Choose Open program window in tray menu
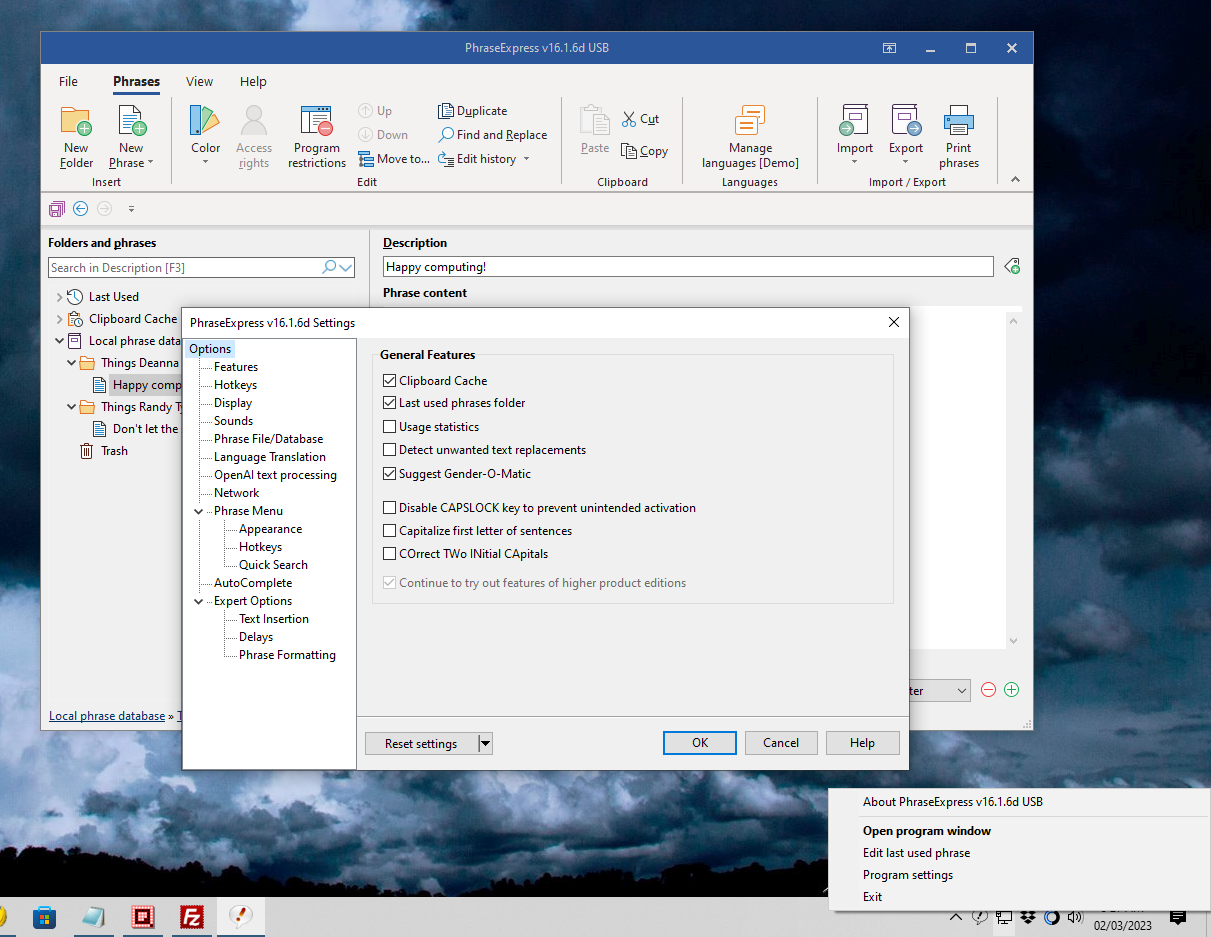 927,831
